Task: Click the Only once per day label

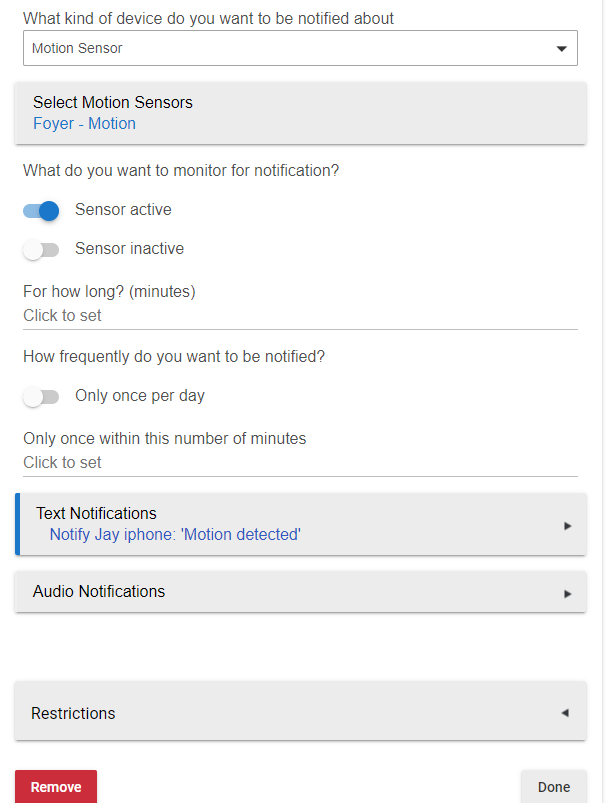Action: point(140,396)
